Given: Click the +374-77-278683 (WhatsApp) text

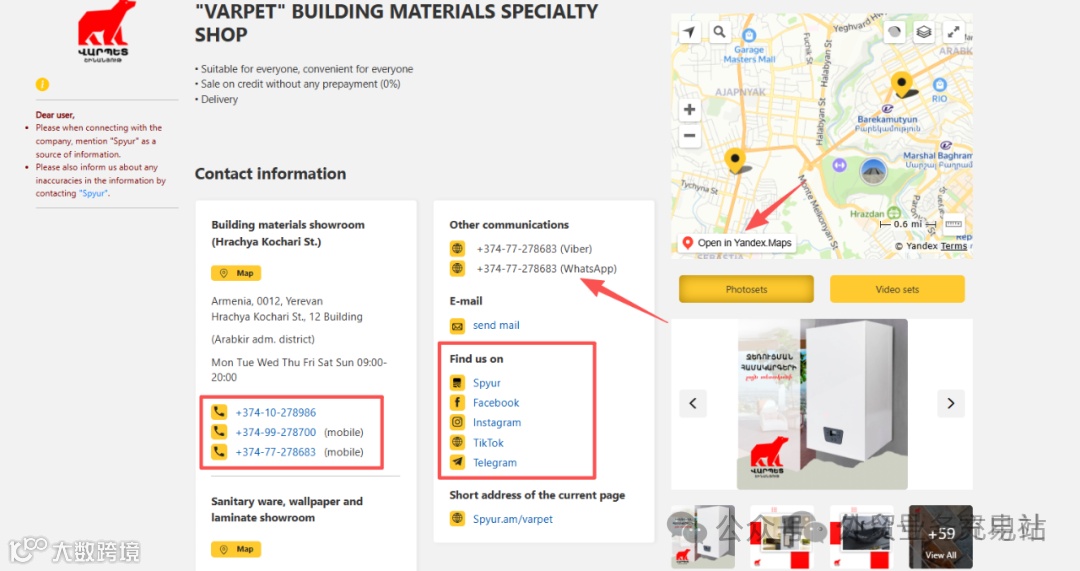Looking at the screenshot, I should (546, 269).
